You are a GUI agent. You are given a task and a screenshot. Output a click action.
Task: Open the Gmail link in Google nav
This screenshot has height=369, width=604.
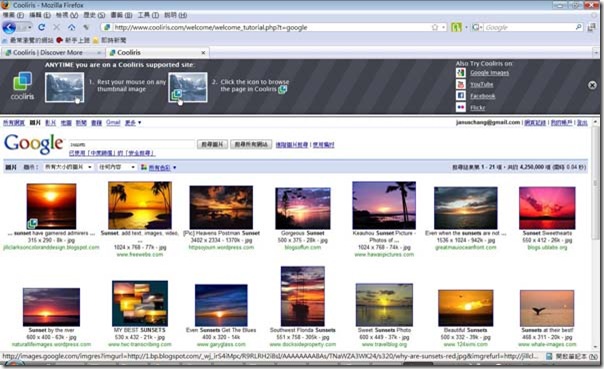[113, 122]
